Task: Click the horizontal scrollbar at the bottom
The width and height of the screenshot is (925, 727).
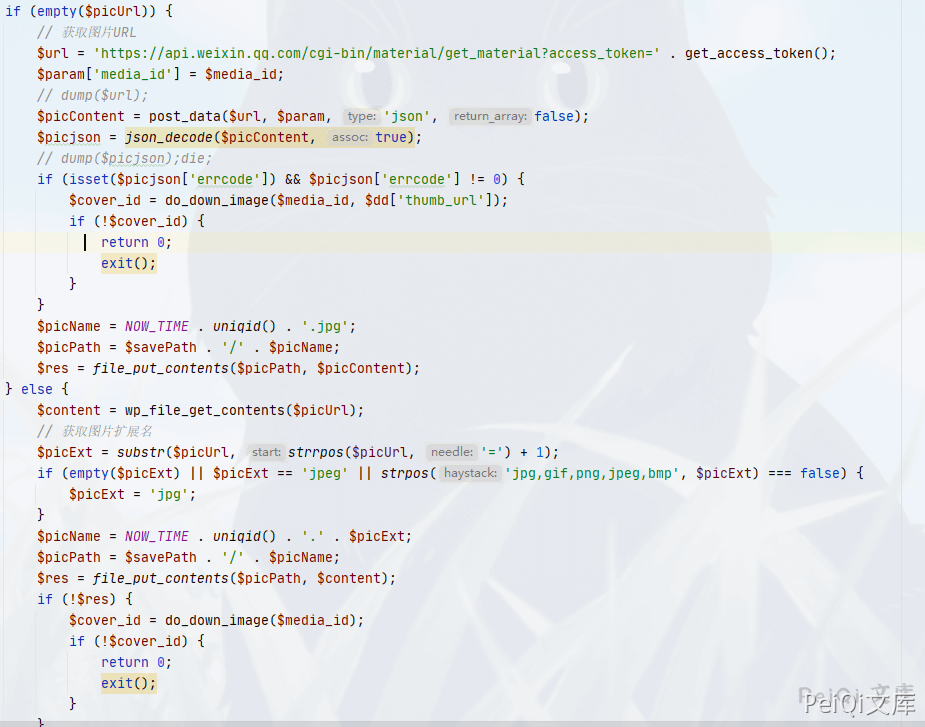Action: 462,723
